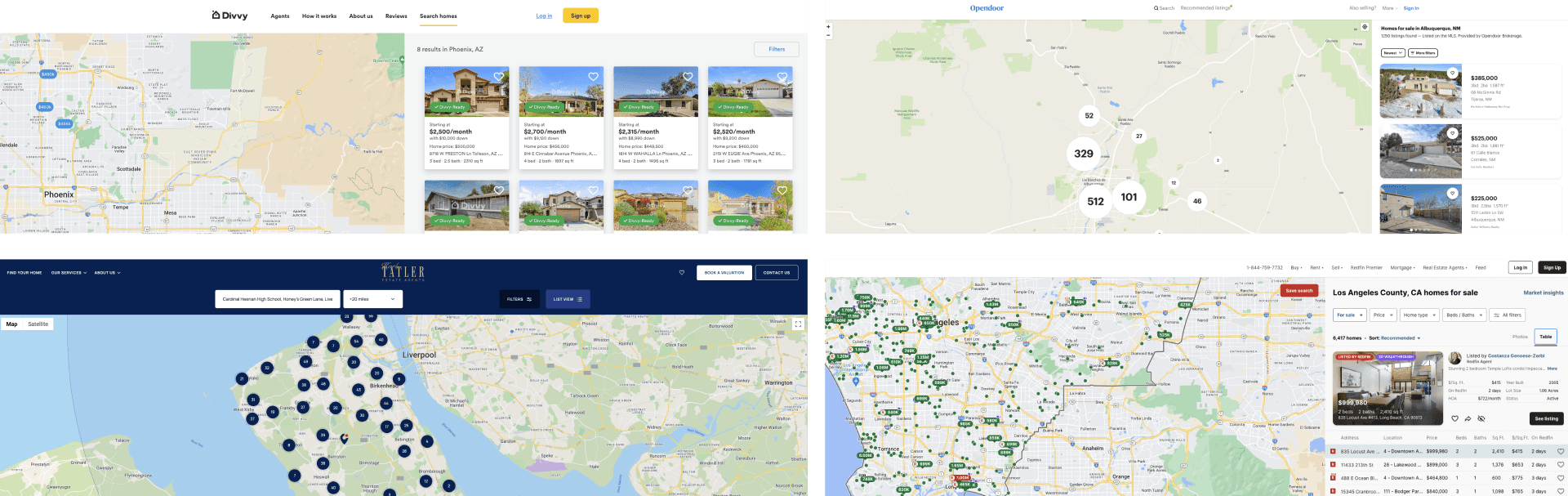Viewport: 1568px width, 496px height.
Task: Favorite the 835 Locust Ave table row
Action: [x=1561, y=451]
